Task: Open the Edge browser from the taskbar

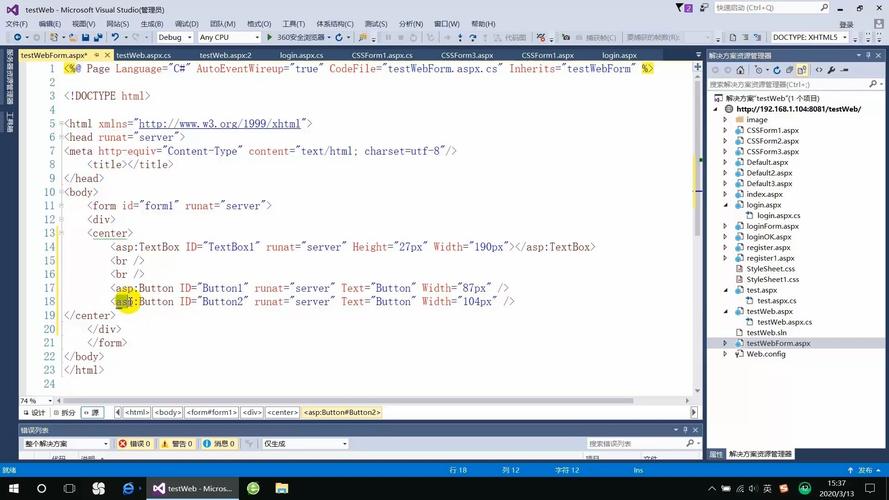Action: 128,488
